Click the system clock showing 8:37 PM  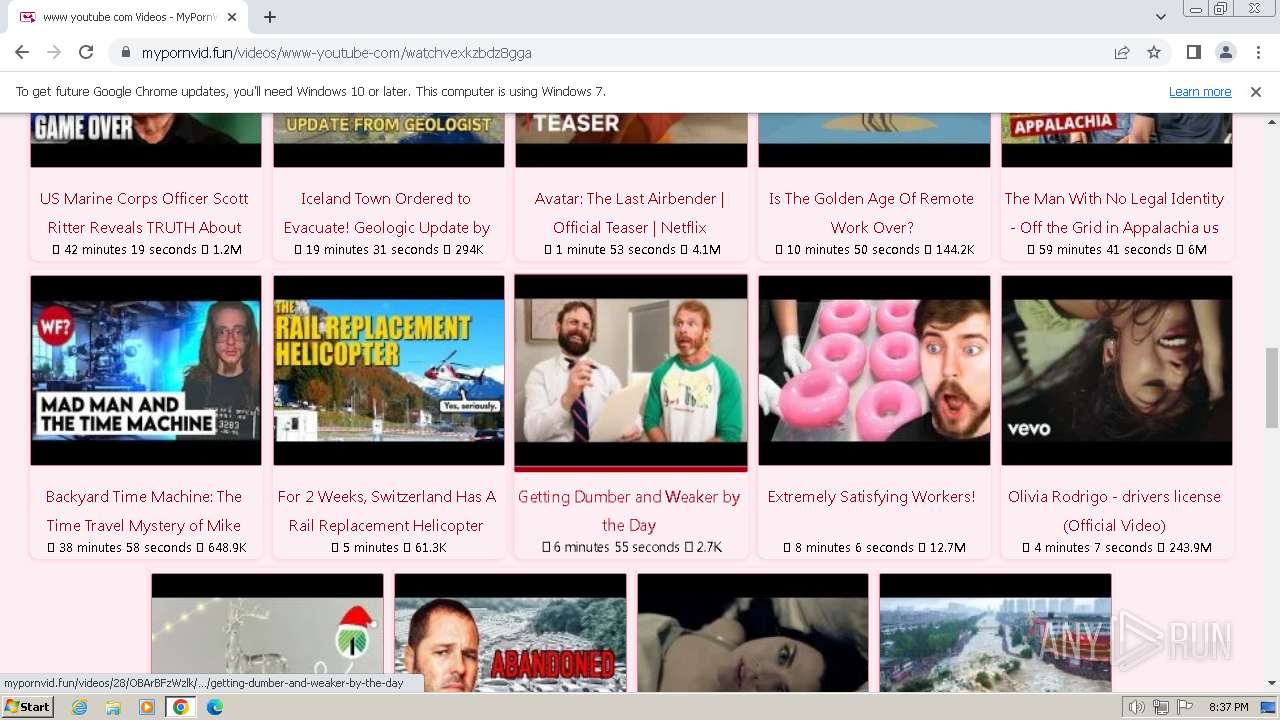click(x=1229, y=707)
